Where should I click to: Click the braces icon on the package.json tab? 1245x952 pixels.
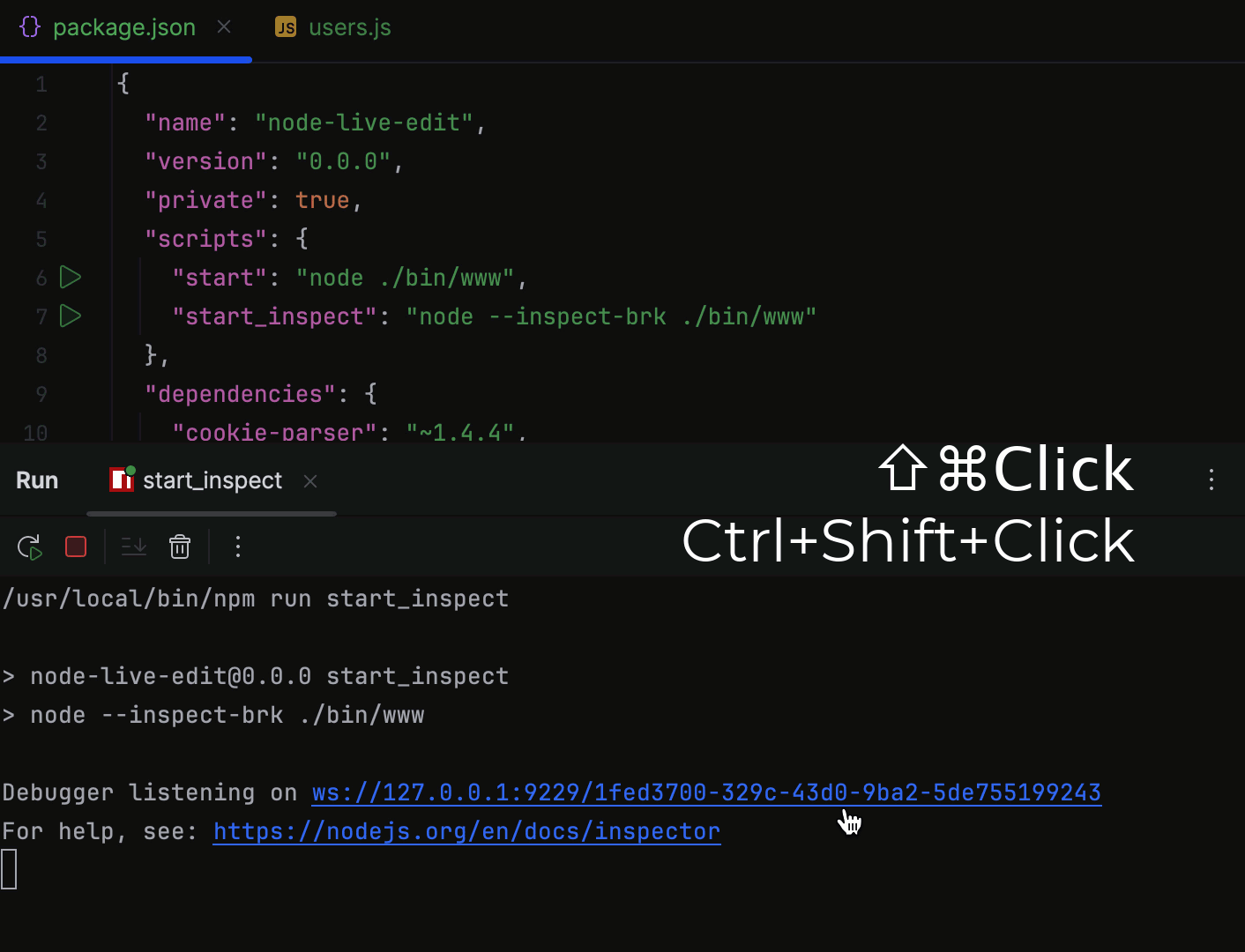(29, 26)
